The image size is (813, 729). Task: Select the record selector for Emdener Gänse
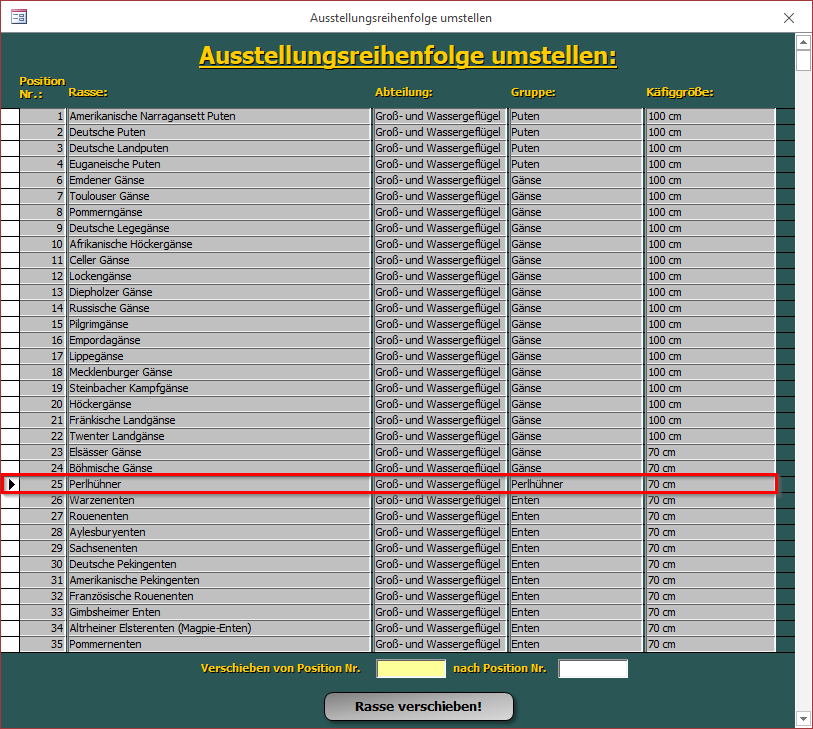10,180
